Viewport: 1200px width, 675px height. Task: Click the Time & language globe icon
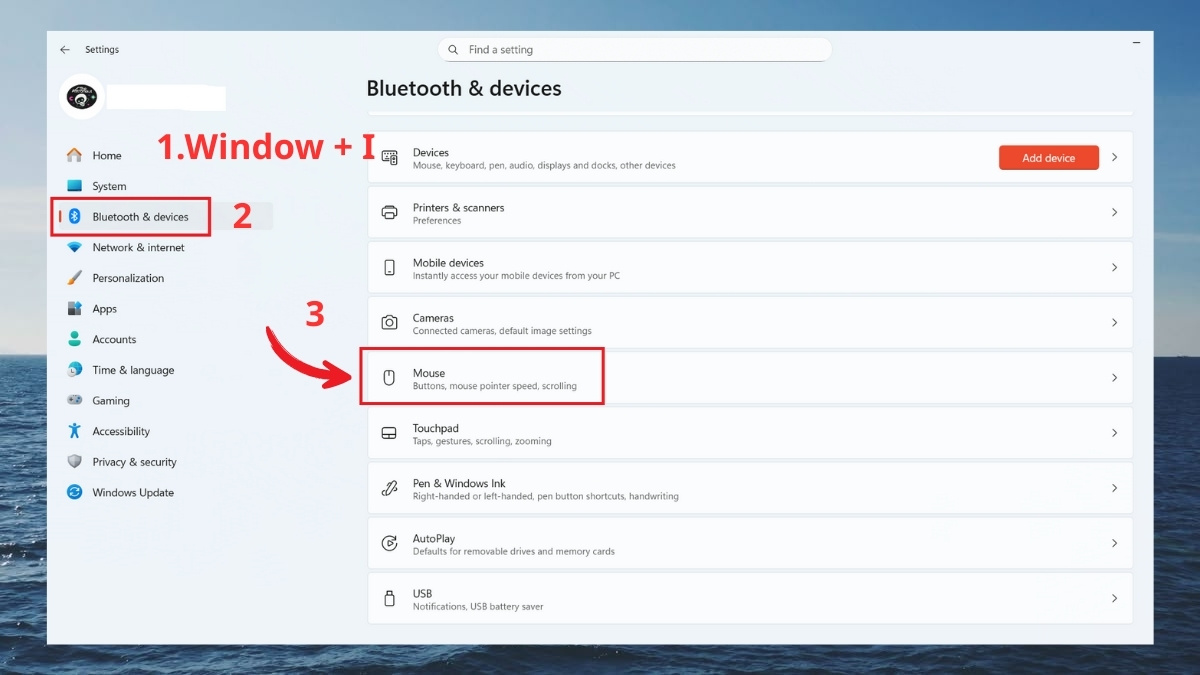[74, 370]
